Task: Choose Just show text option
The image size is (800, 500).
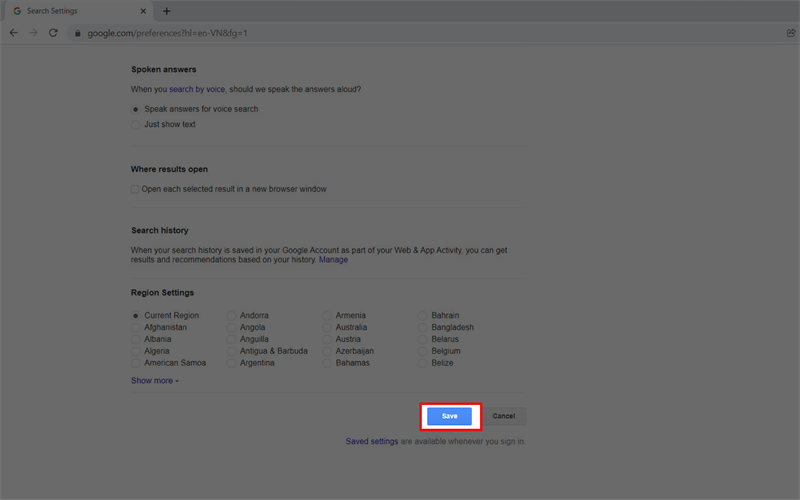Action: click(136, 125)
